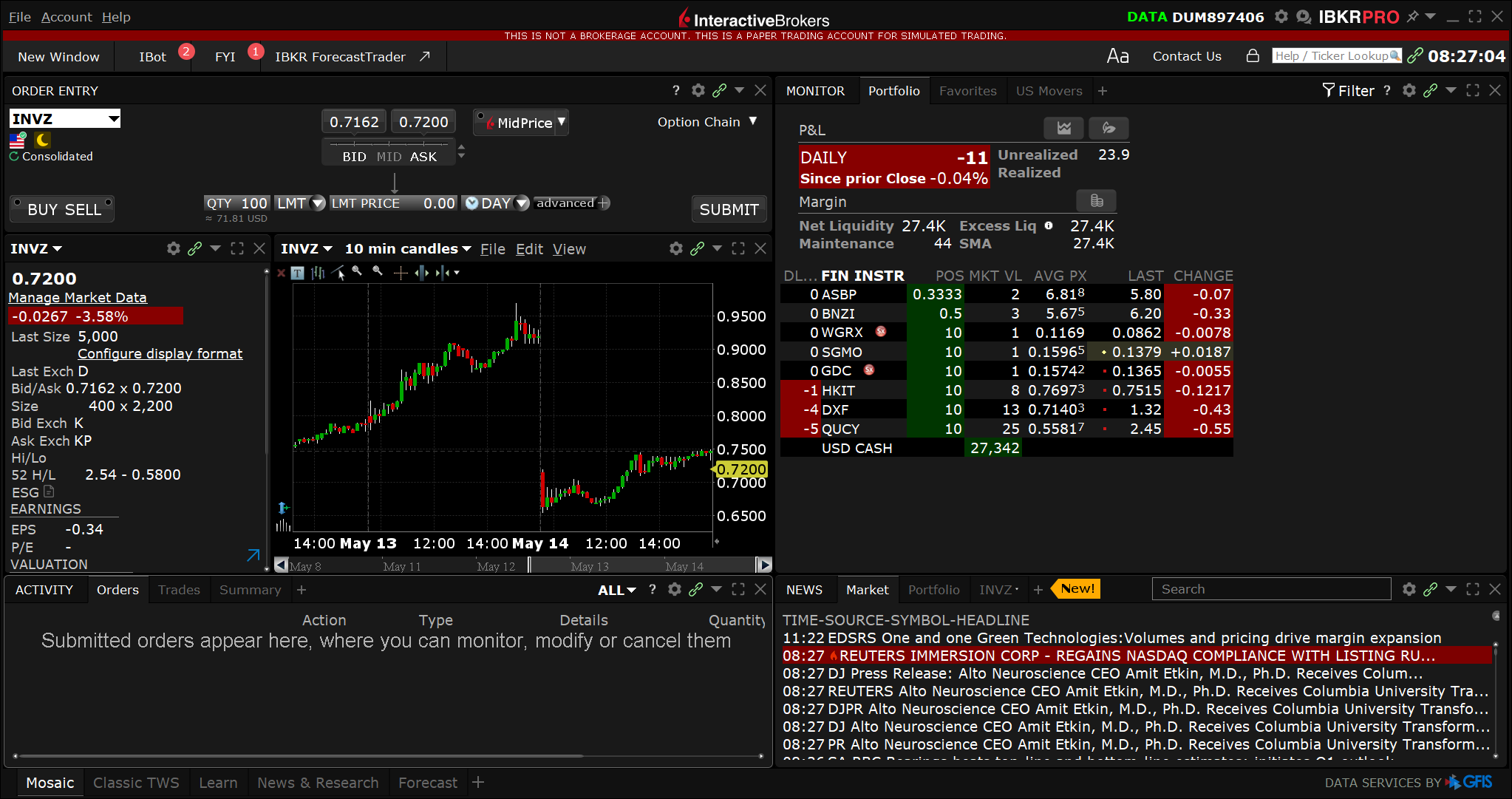Choose BID price selector
The height and width of the screenshot is (799, 1512).
pyautogui.click(x=354, y=157)
